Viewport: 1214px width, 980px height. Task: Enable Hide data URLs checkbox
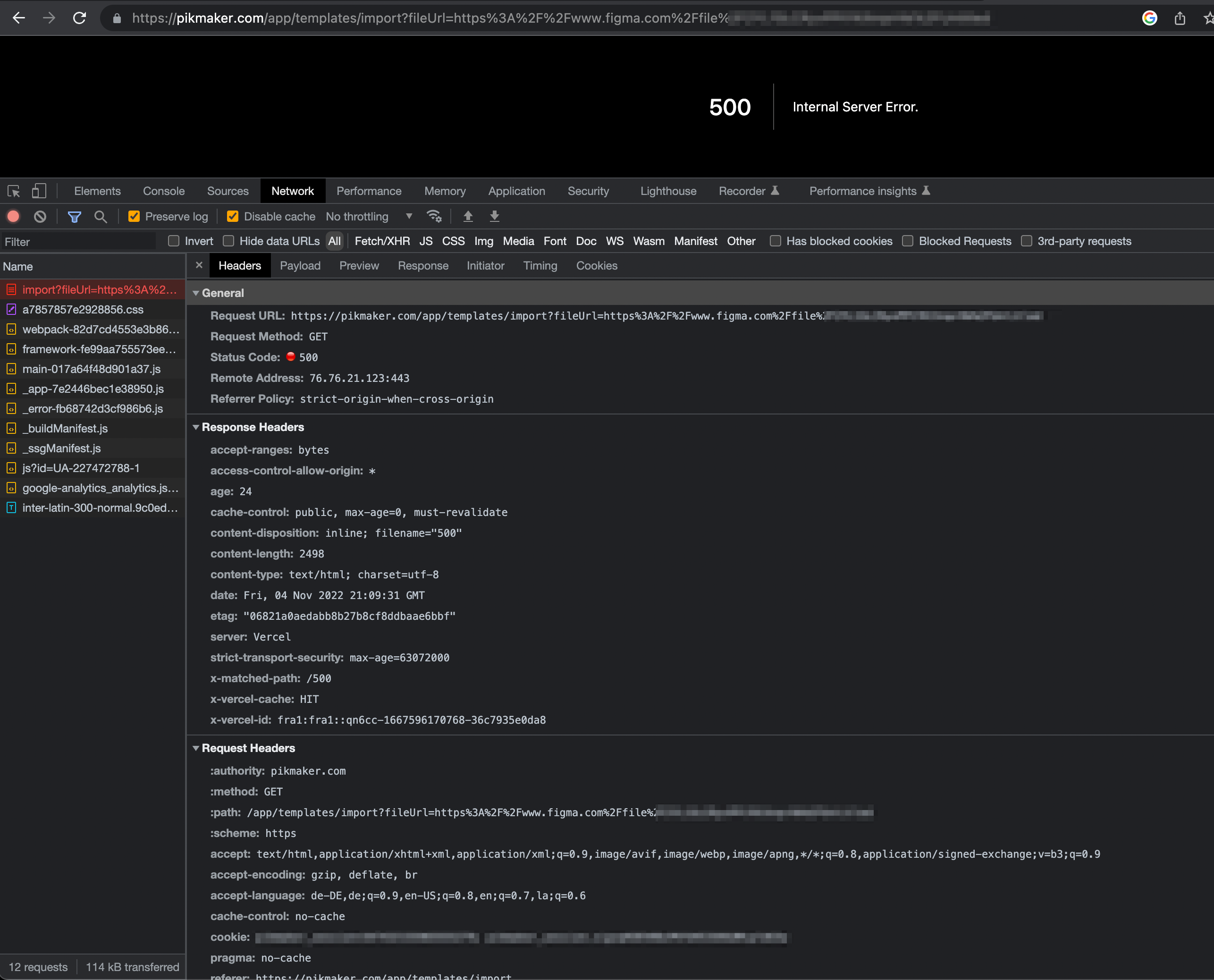pos(228,241)
